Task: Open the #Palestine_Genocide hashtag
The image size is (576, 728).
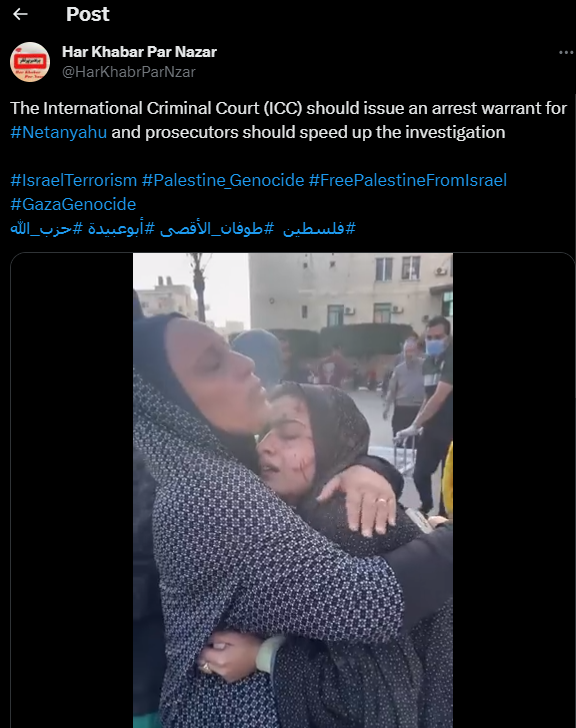Action: point(223,180)
